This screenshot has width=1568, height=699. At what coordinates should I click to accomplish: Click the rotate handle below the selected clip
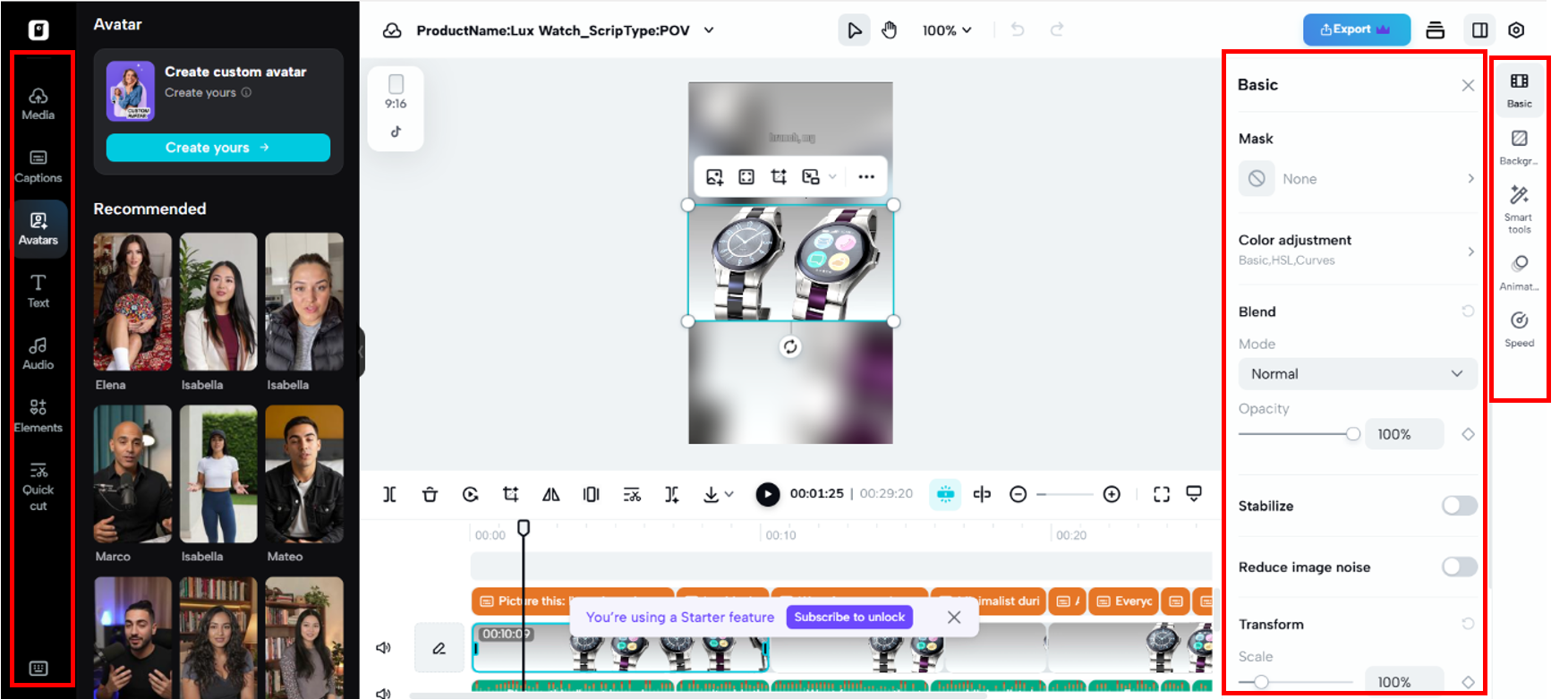coord(790,347)
